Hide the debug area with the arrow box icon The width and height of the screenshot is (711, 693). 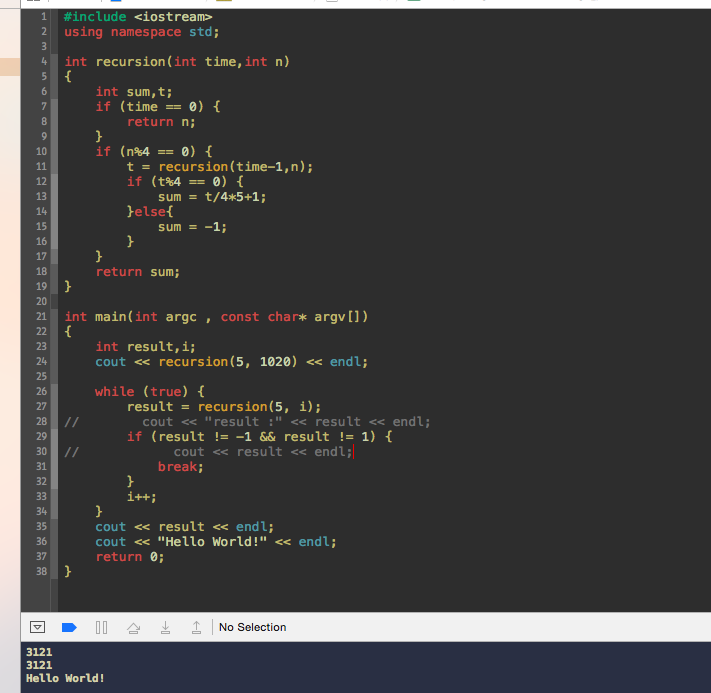tap(37, 627)
